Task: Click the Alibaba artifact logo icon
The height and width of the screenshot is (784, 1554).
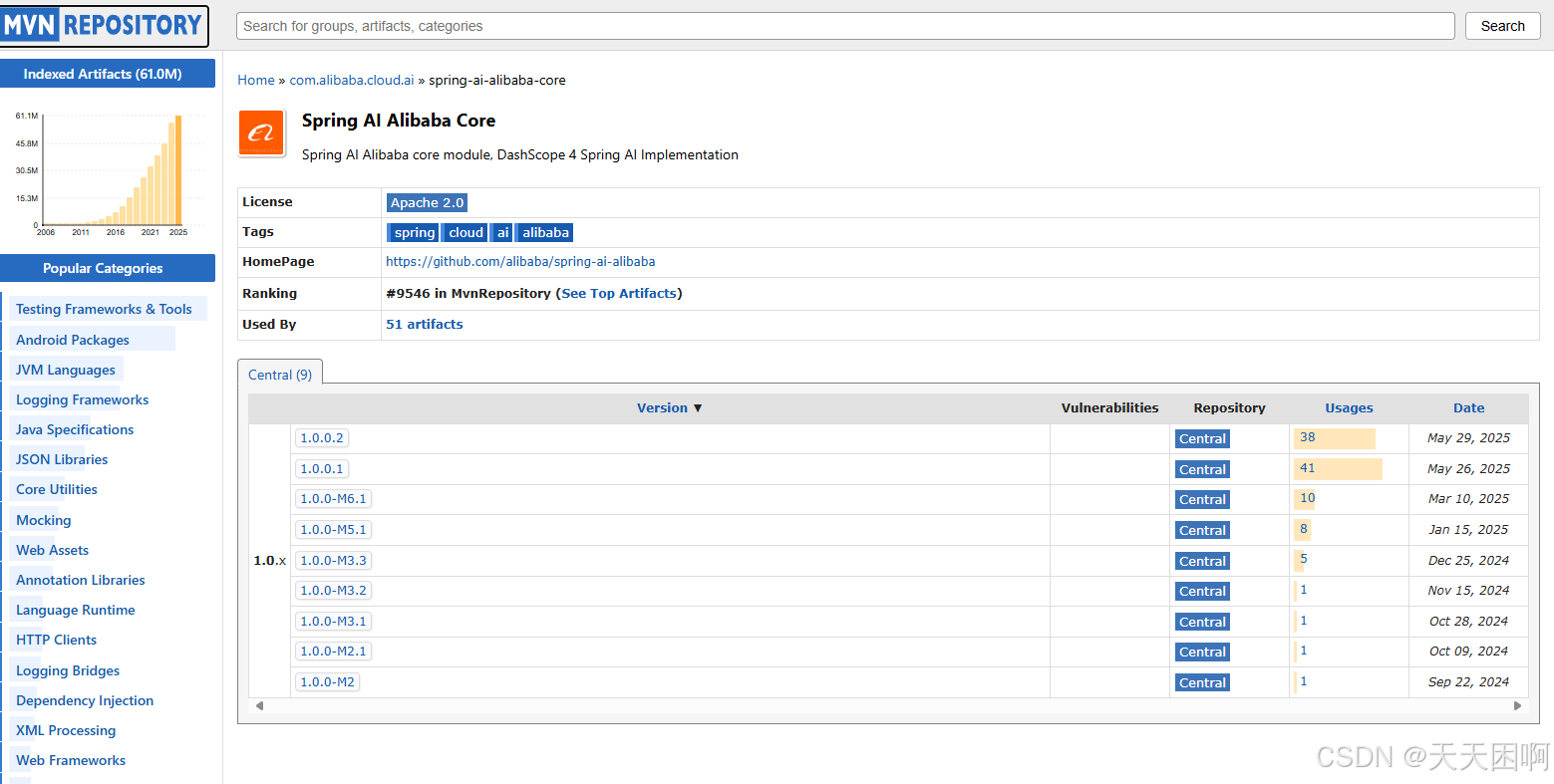Action: tap(262, 133)
